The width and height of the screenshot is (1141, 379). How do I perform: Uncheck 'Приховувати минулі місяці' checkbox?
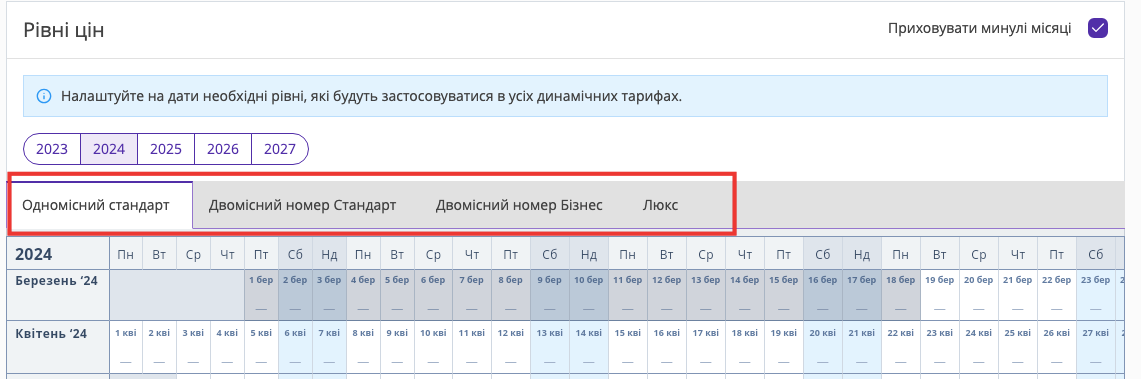(x=1097, y=29)
